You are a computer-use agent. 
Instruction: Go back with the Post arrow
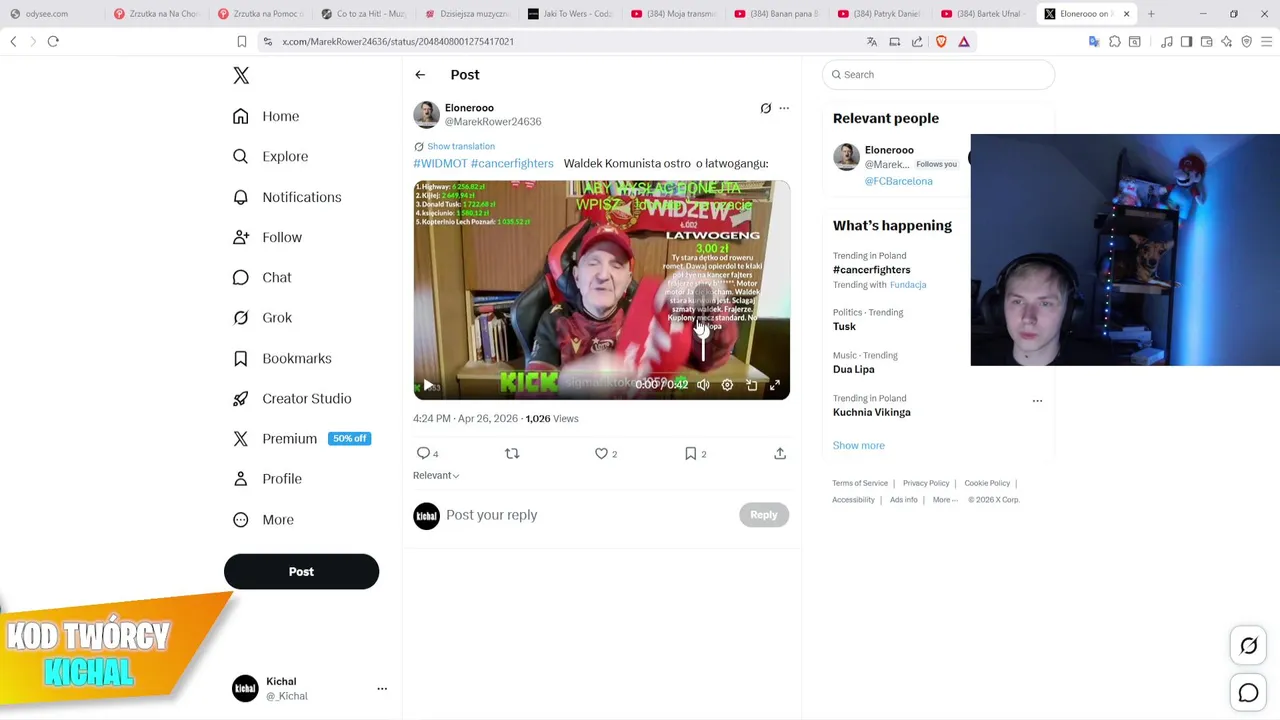click(x=420, y=75)
